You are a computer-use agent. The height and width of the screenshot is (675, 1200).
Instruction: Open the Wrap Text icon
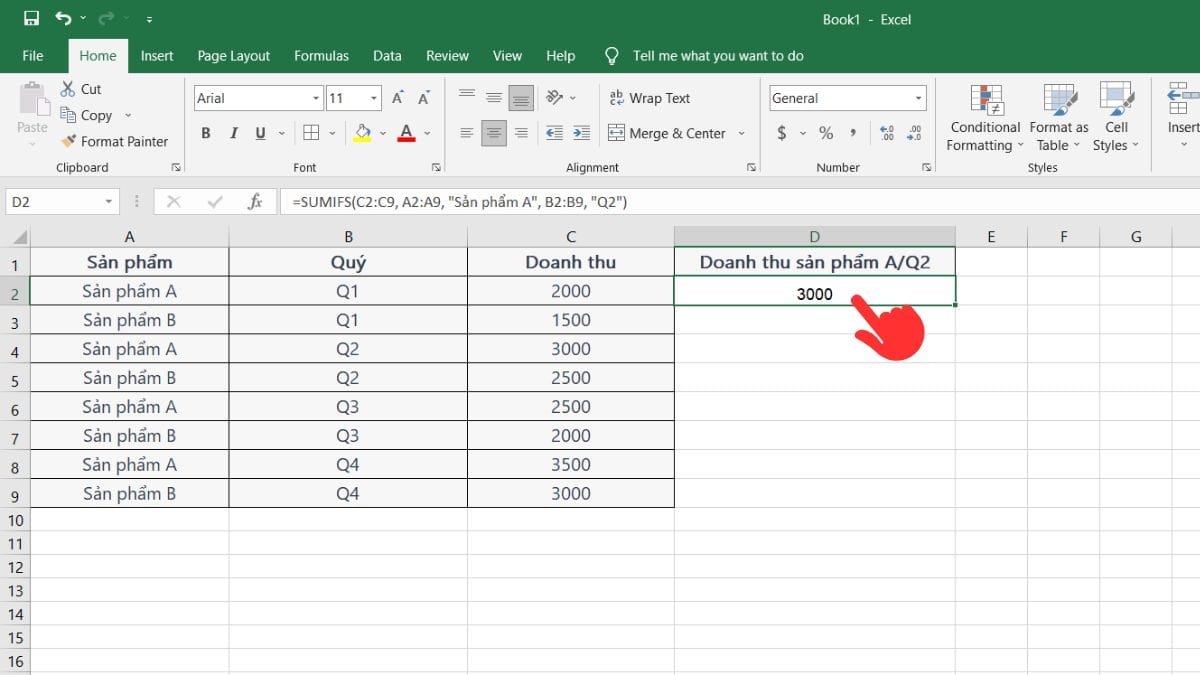click(618, 98)
